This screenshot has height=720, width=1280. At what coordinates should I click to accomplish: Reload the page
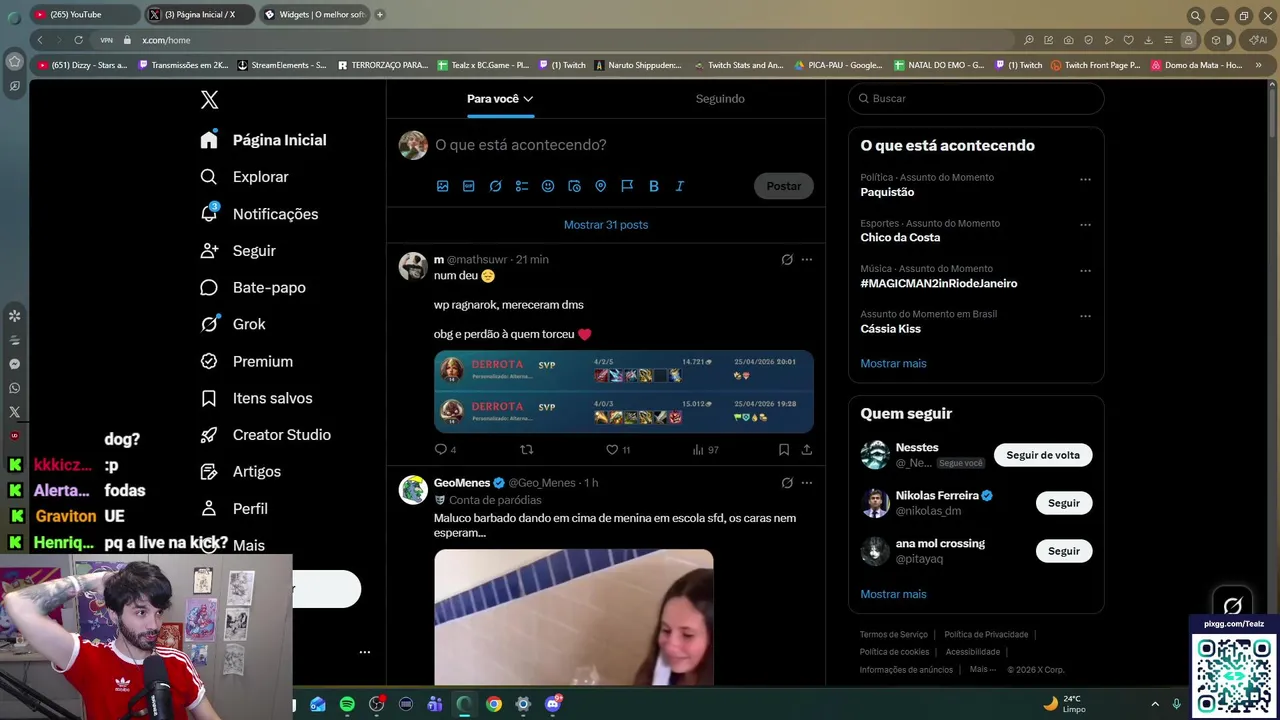78,40
